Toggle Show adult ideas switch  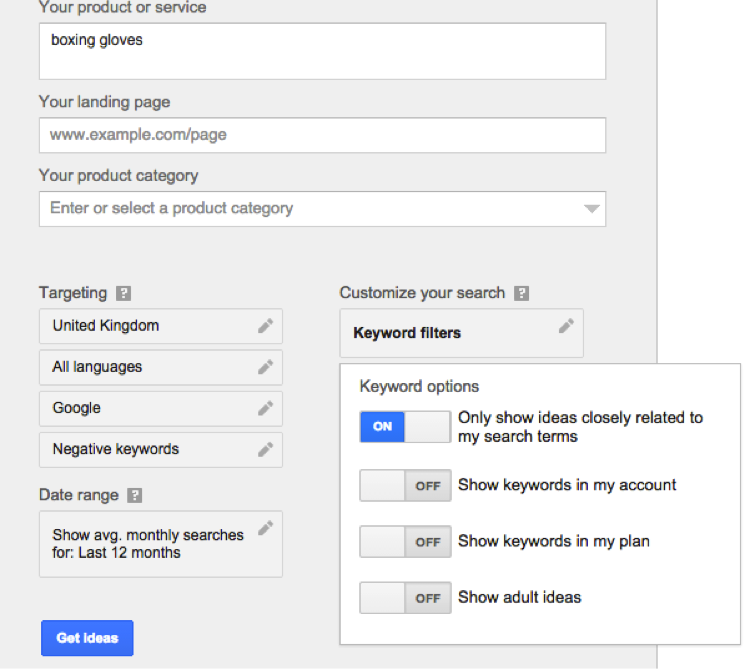[x=405, y=598]
